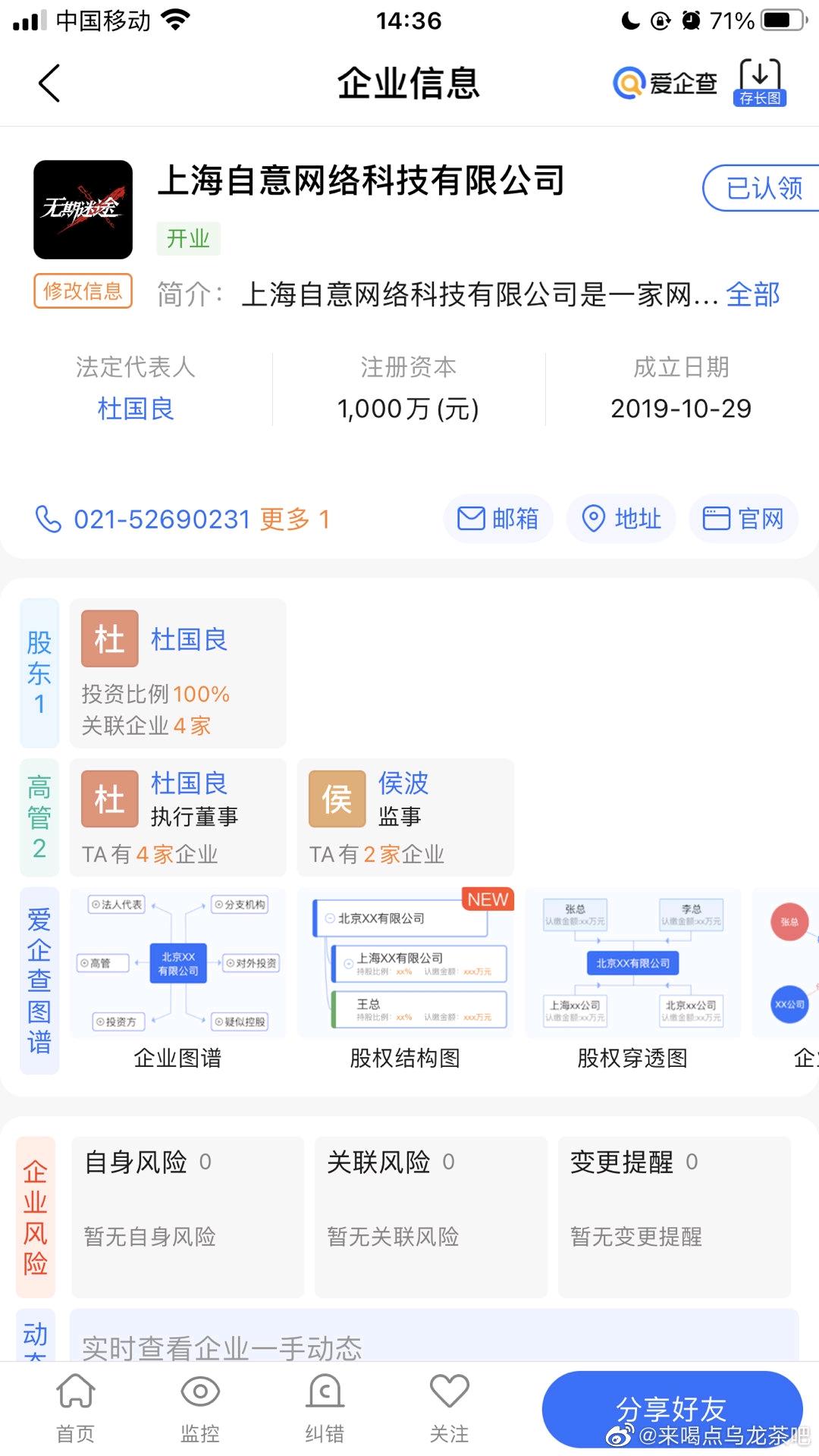Open the 地址 address button
The height and width of the screenshot is (1456, 819).
(x=621, y=519)
